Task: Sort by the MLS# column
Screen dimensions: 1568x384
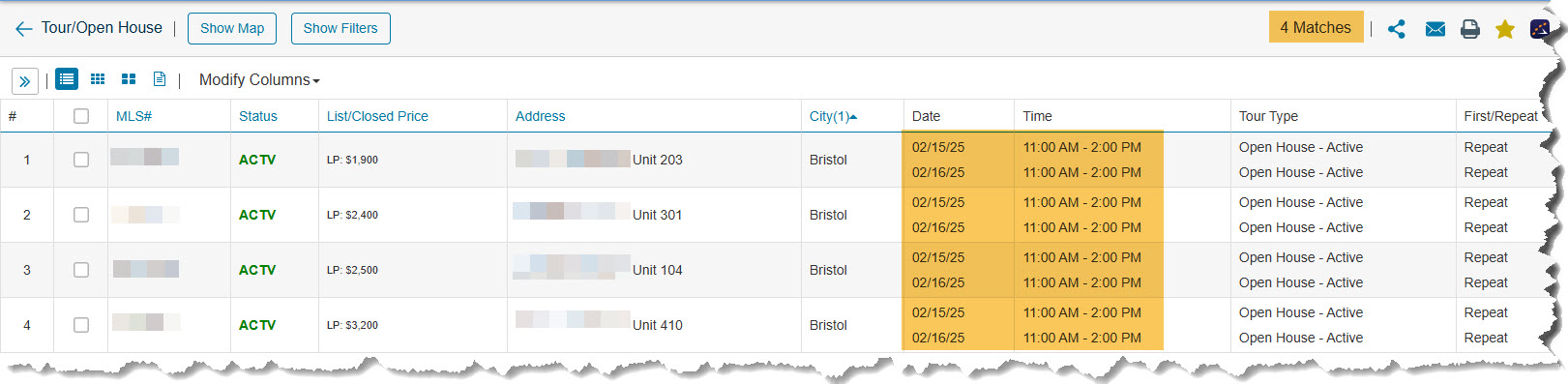Action: coord(133,116)
